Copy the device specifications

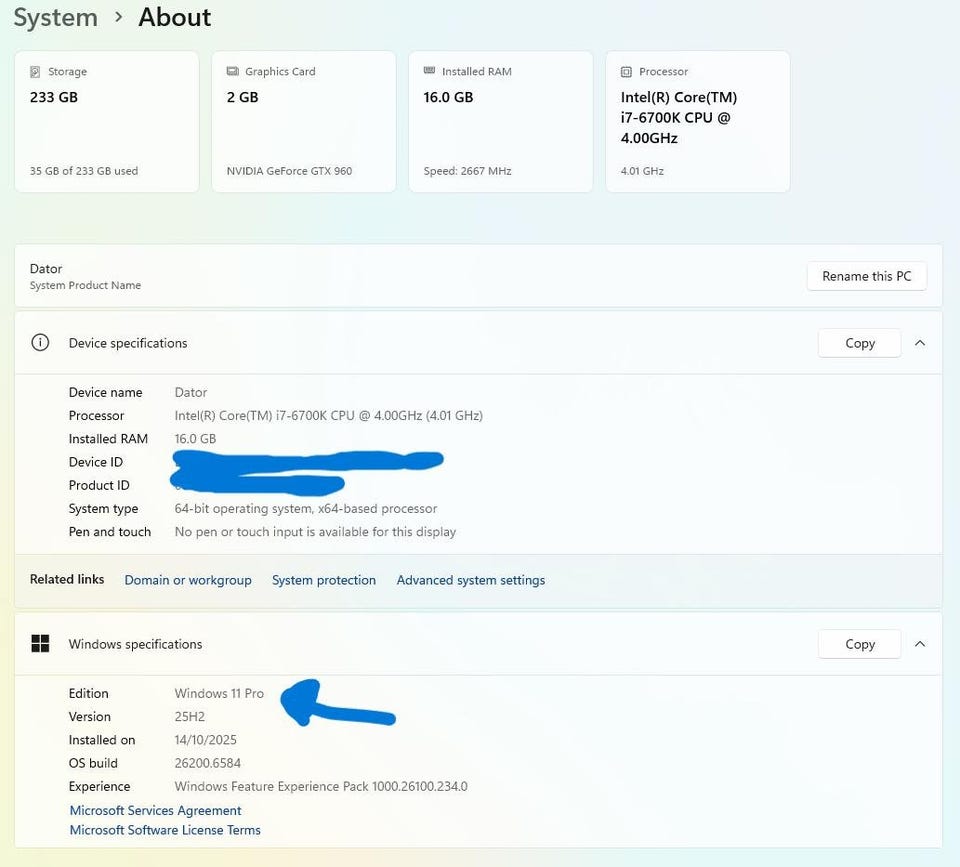(x=859, y=343)
